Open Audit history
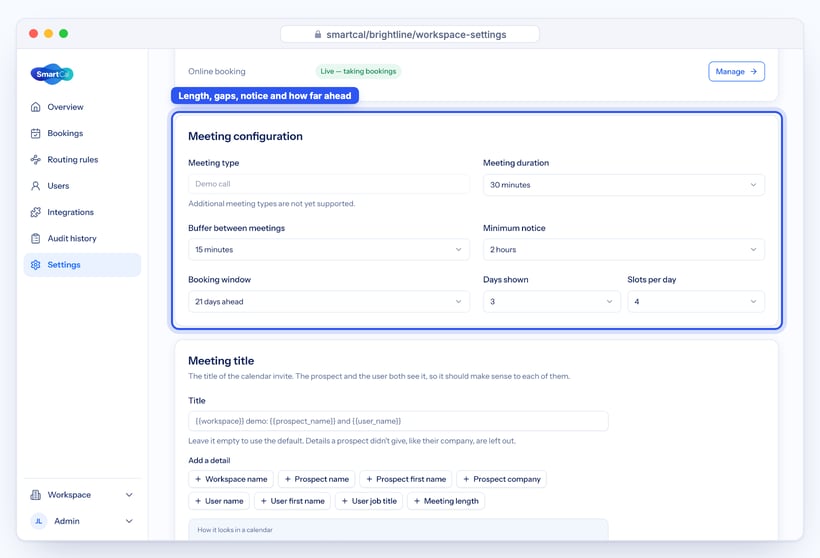Screen dimensions: 820x558 tap(82, 238)
